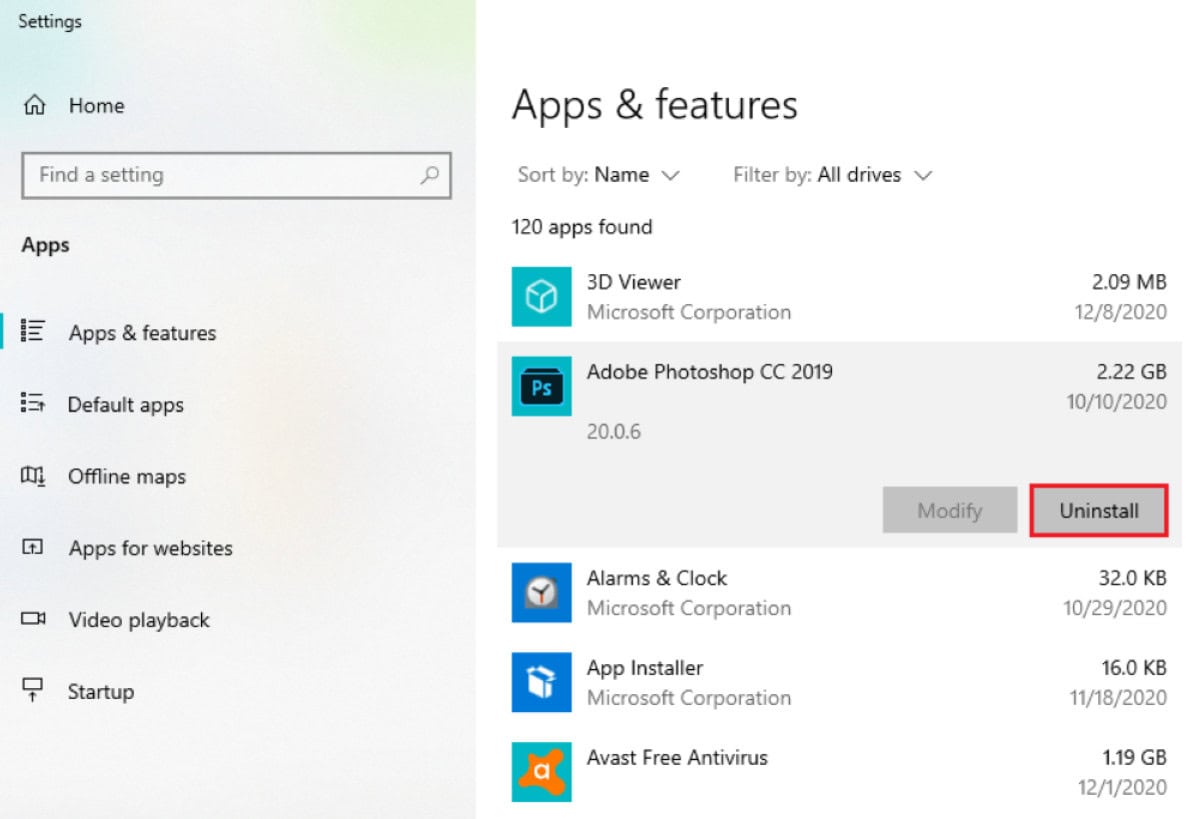
Task: Expand the Adobe Photoshop CC 2019 entry
Action: point(710,372)
